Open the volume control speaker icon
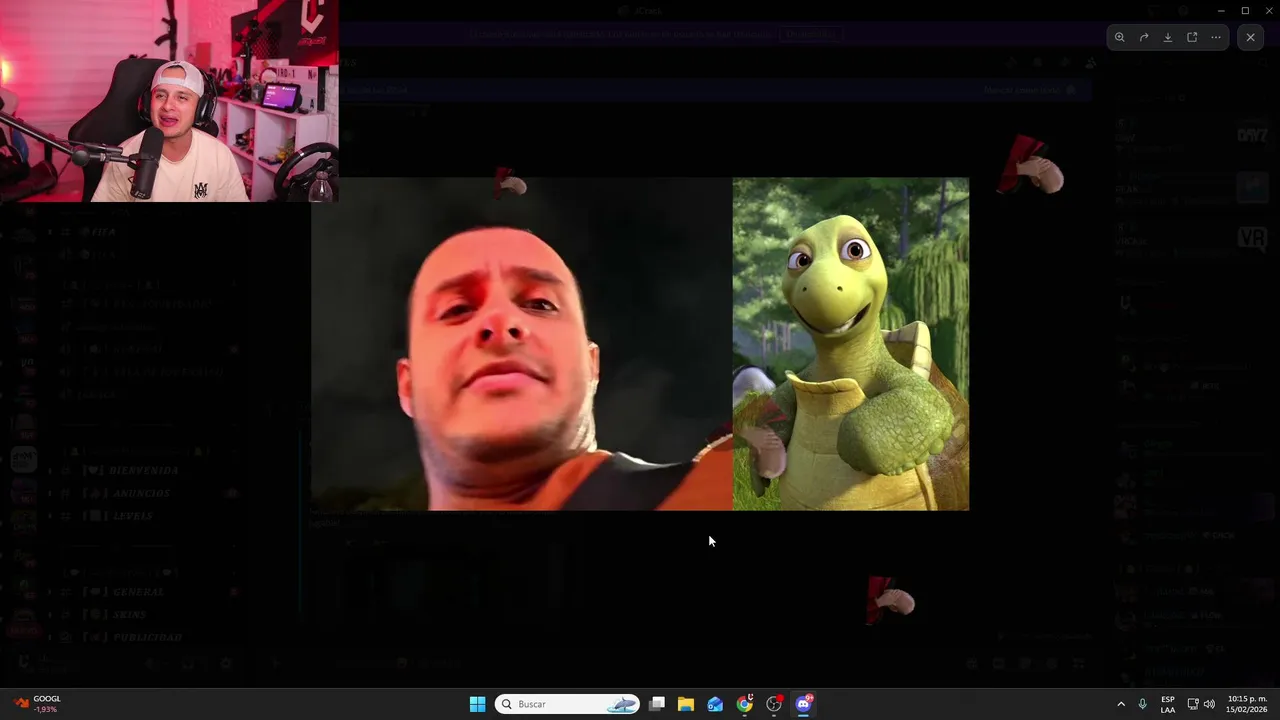 [1209, 704]
